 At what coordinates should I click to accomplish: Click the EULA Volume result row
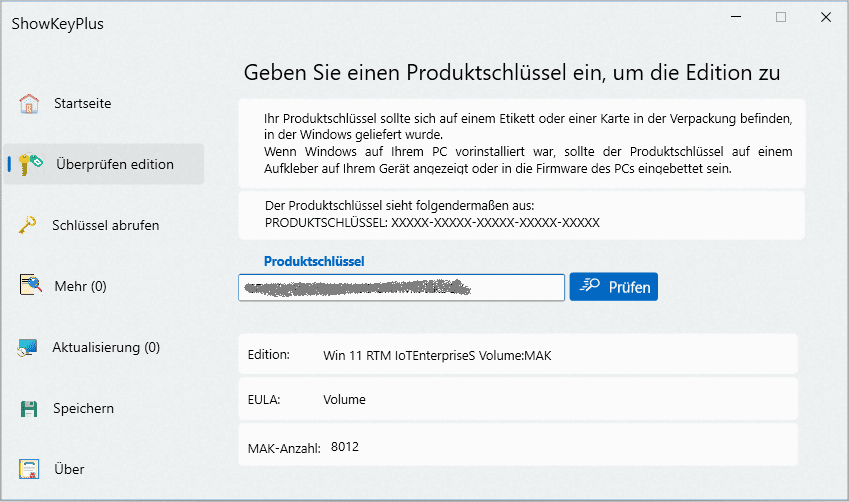tap(518, 400)
